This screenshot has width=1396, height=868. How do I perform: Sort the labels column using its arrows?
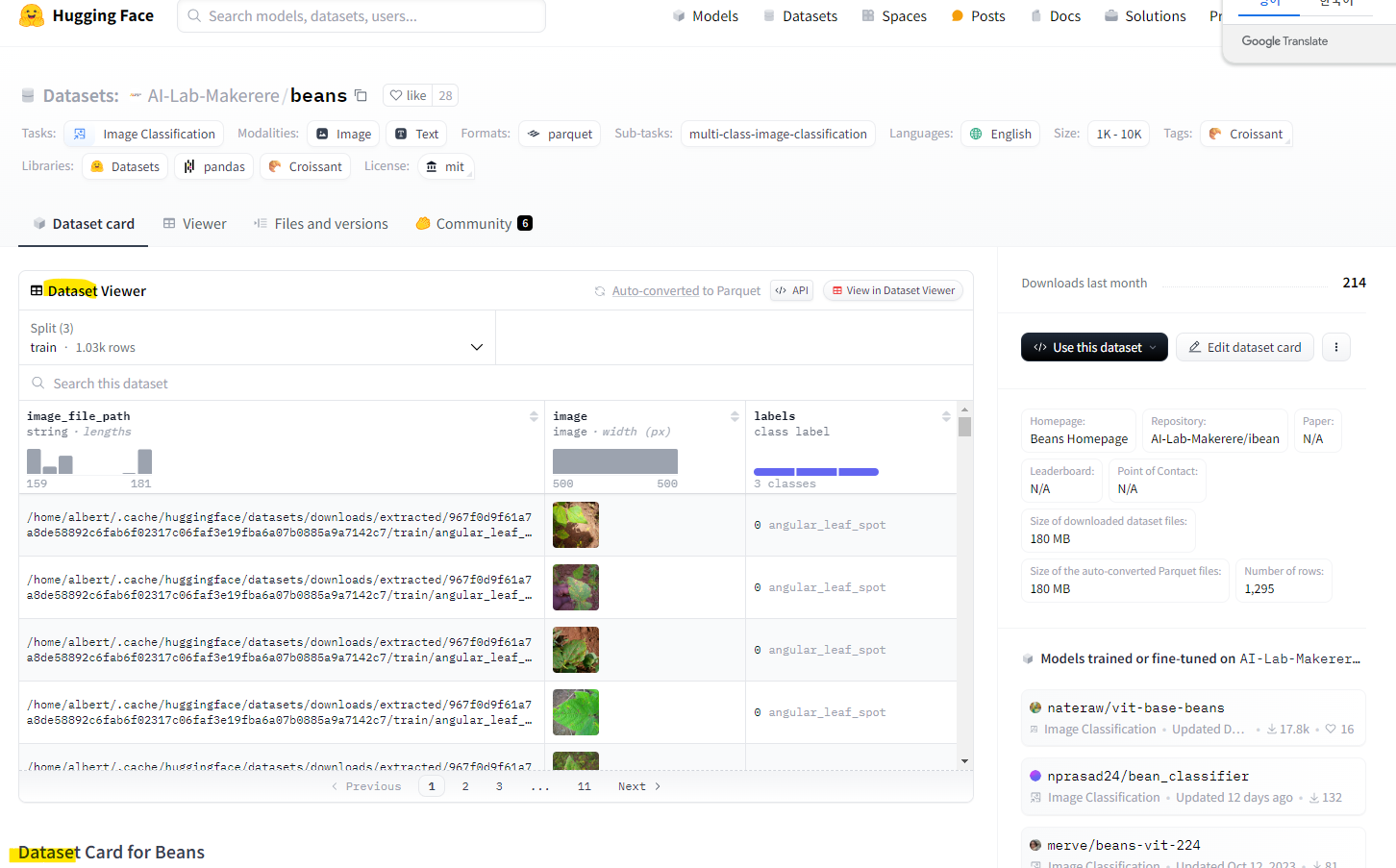point(946,416)
